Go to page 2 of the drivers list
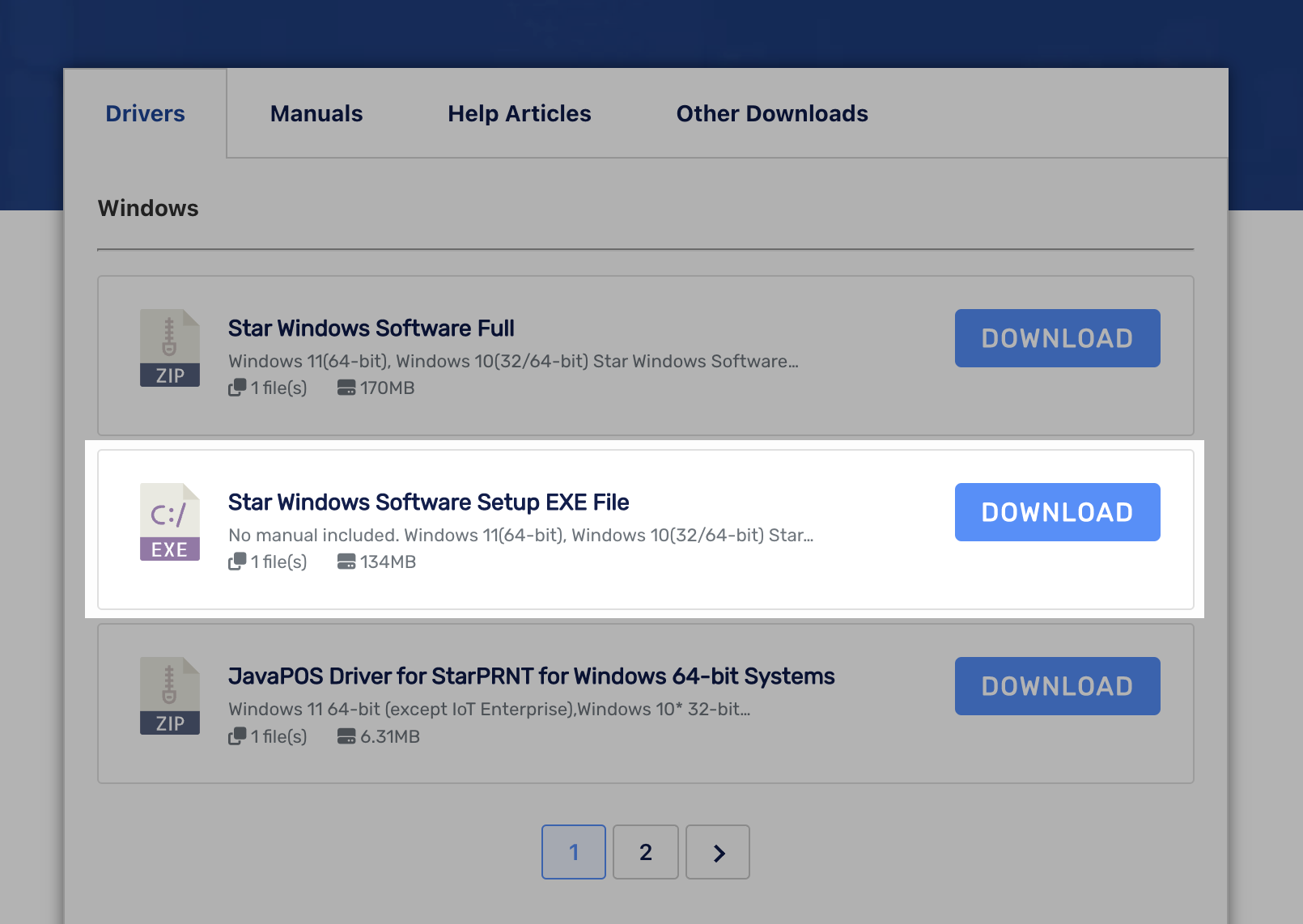 646,852
